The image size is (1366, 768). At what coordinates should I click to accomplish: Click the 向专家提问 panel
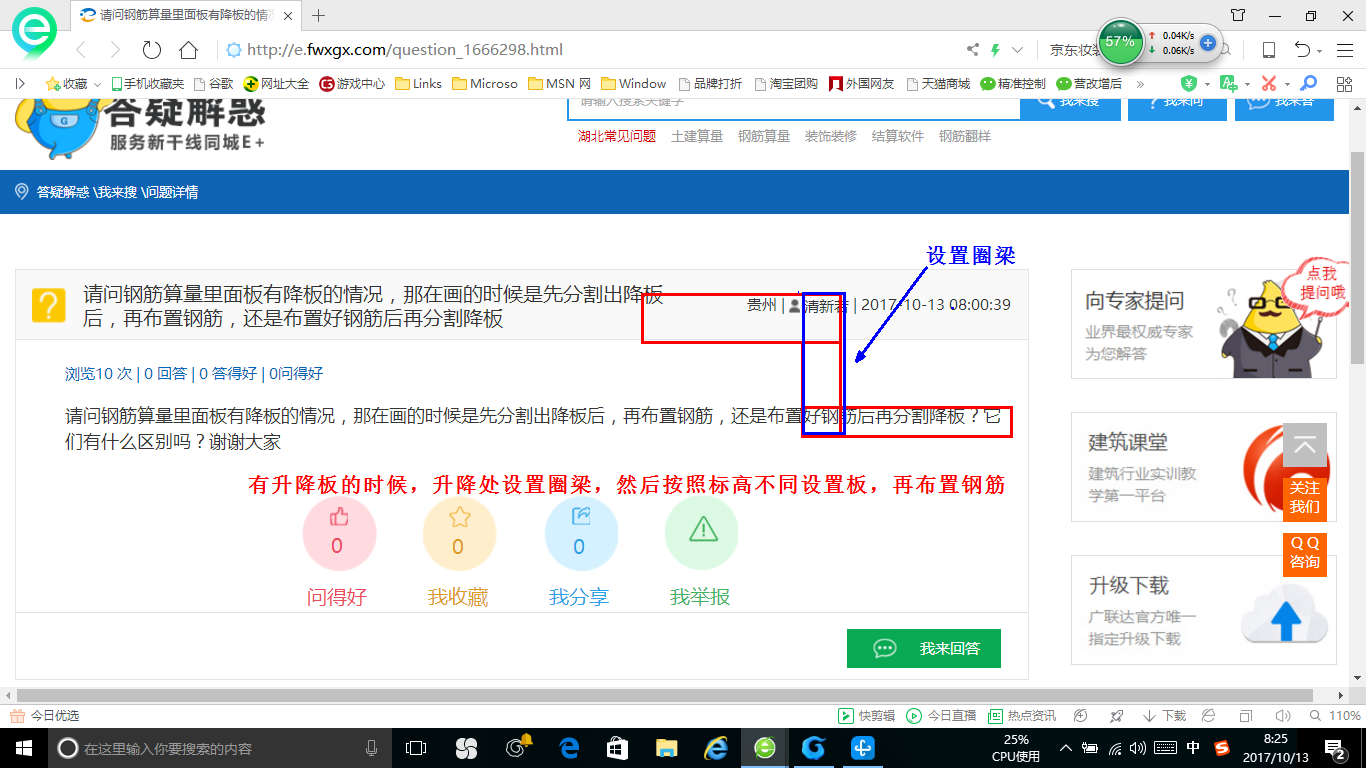coord(1204,324)
